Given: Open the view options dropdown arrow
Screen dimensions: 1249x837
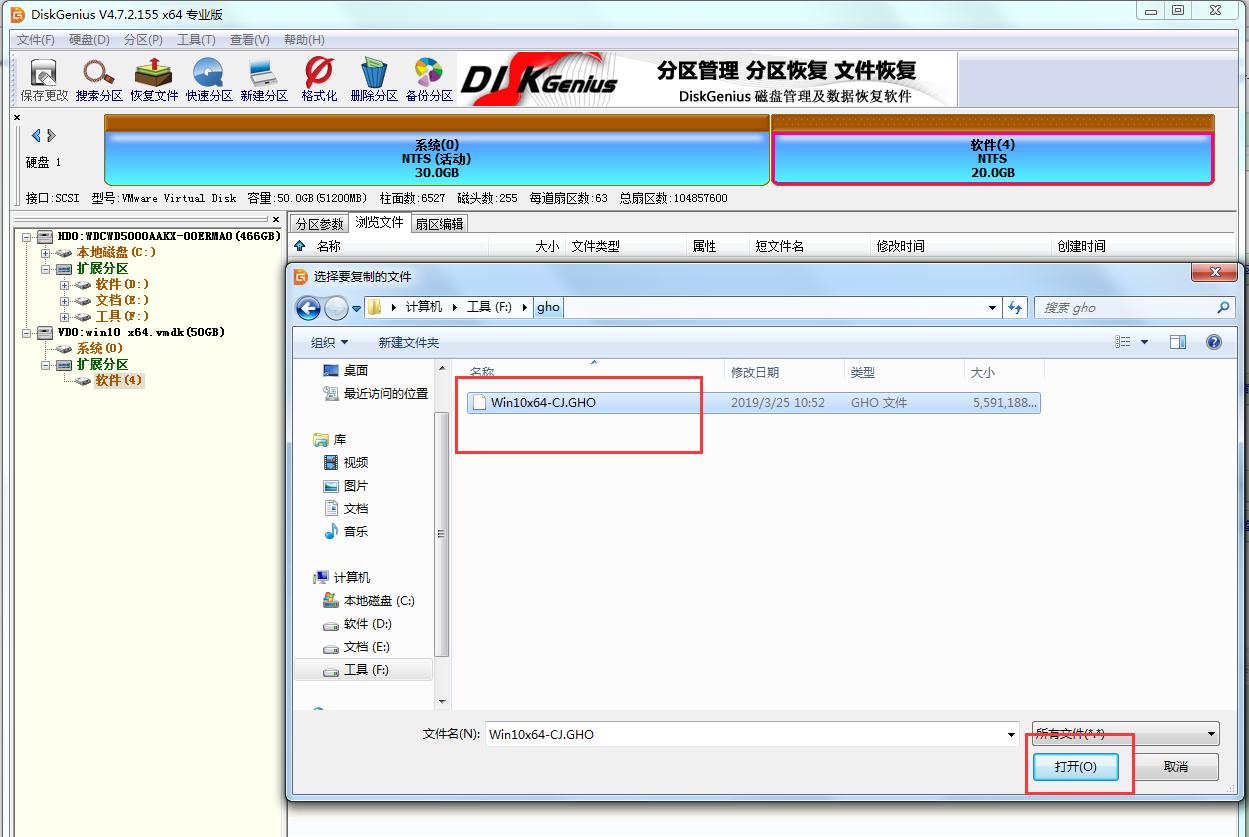Looking at the screenshot, I should click(1145, 342).
